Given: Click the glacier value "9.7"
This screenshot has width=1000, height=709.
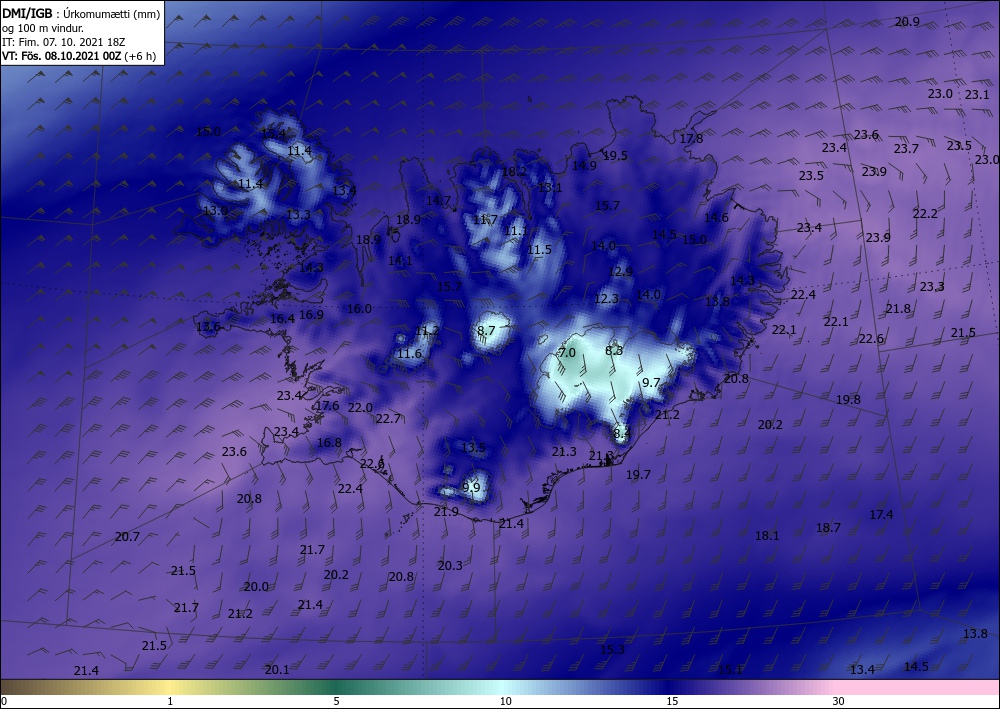Looking at the screenshot, I should tap(651, 383).
